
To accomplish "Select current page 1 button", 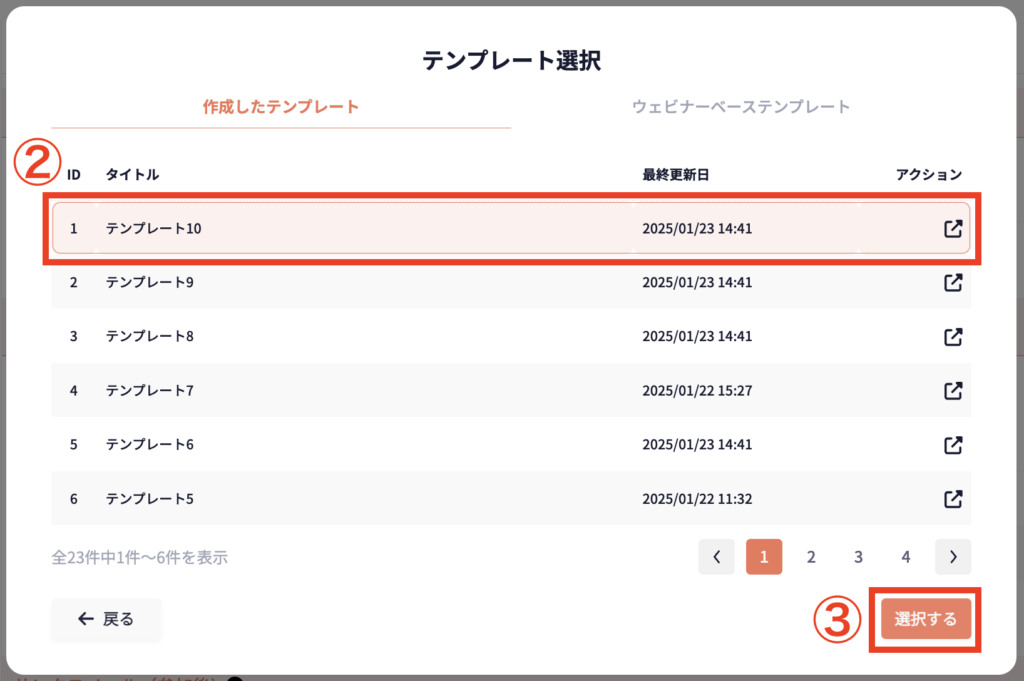I will [x=764, y=557].
